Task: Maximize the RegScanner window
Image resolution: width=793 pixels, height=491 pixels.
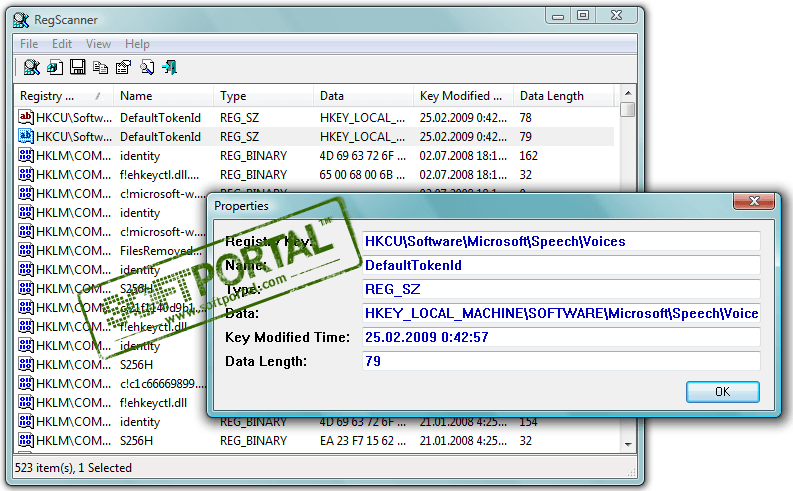Action: click(x=583, y=16)
